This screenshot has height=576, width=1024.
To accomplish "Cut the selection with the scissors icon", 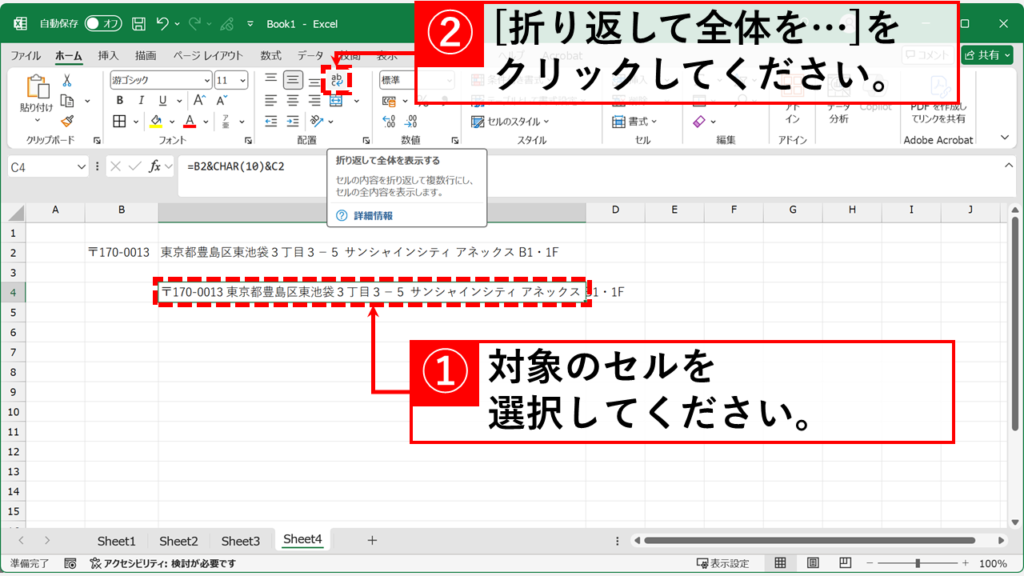I will pos(67,80).
